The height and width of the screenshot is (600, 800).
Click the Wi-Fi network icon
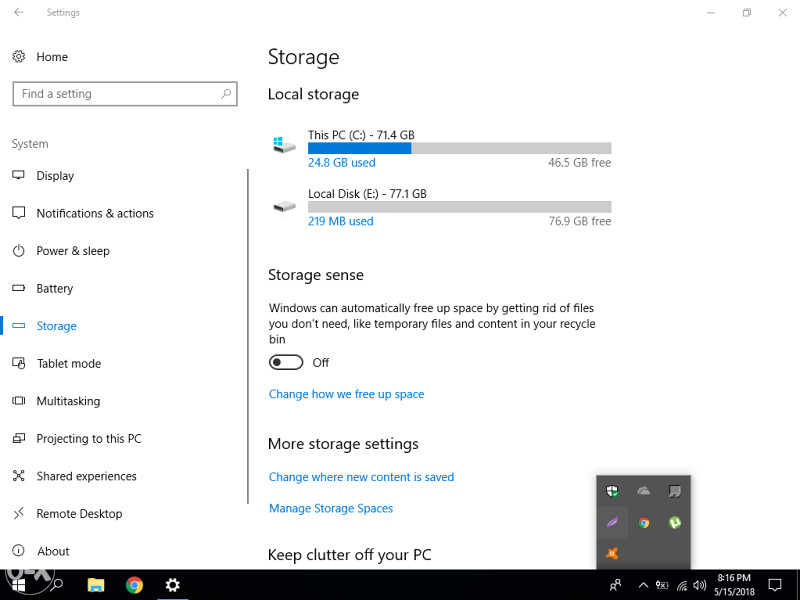682,585
